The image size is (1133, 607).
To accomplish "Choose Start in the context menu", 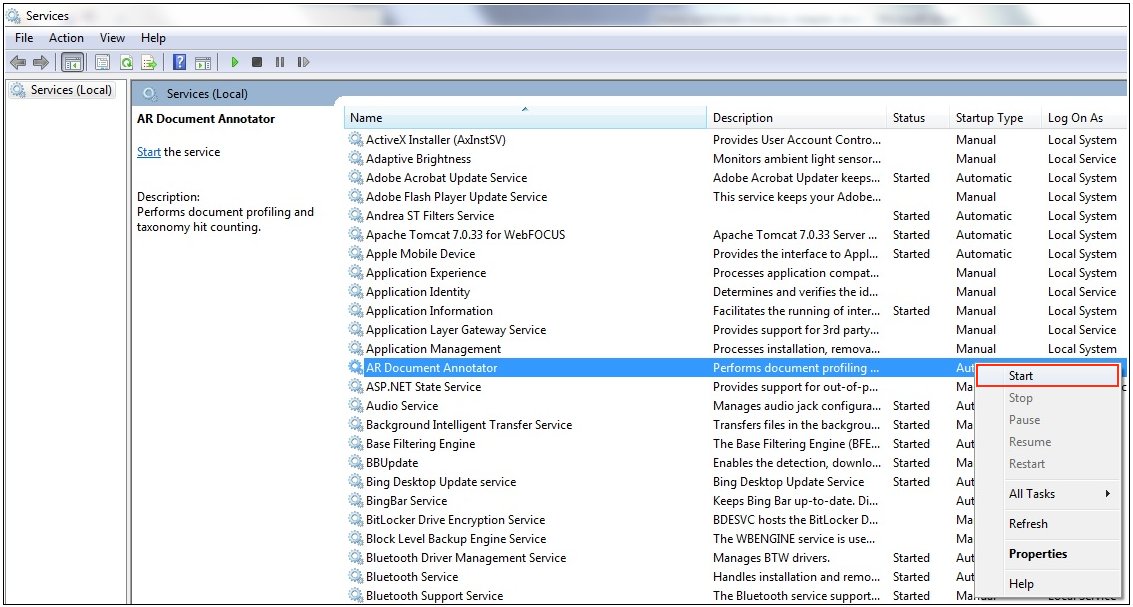I will (1047, 376).
